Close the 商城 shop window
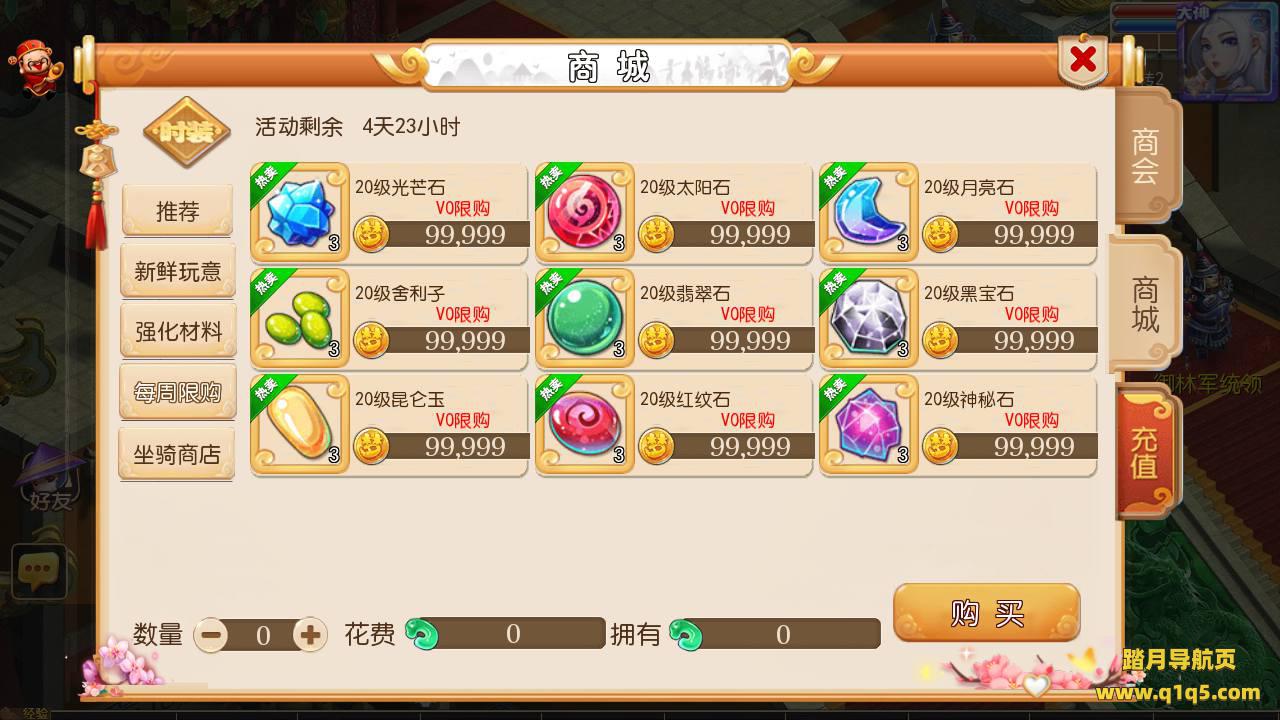The height and width of the screenshot is (720, 1280). 1083,60
